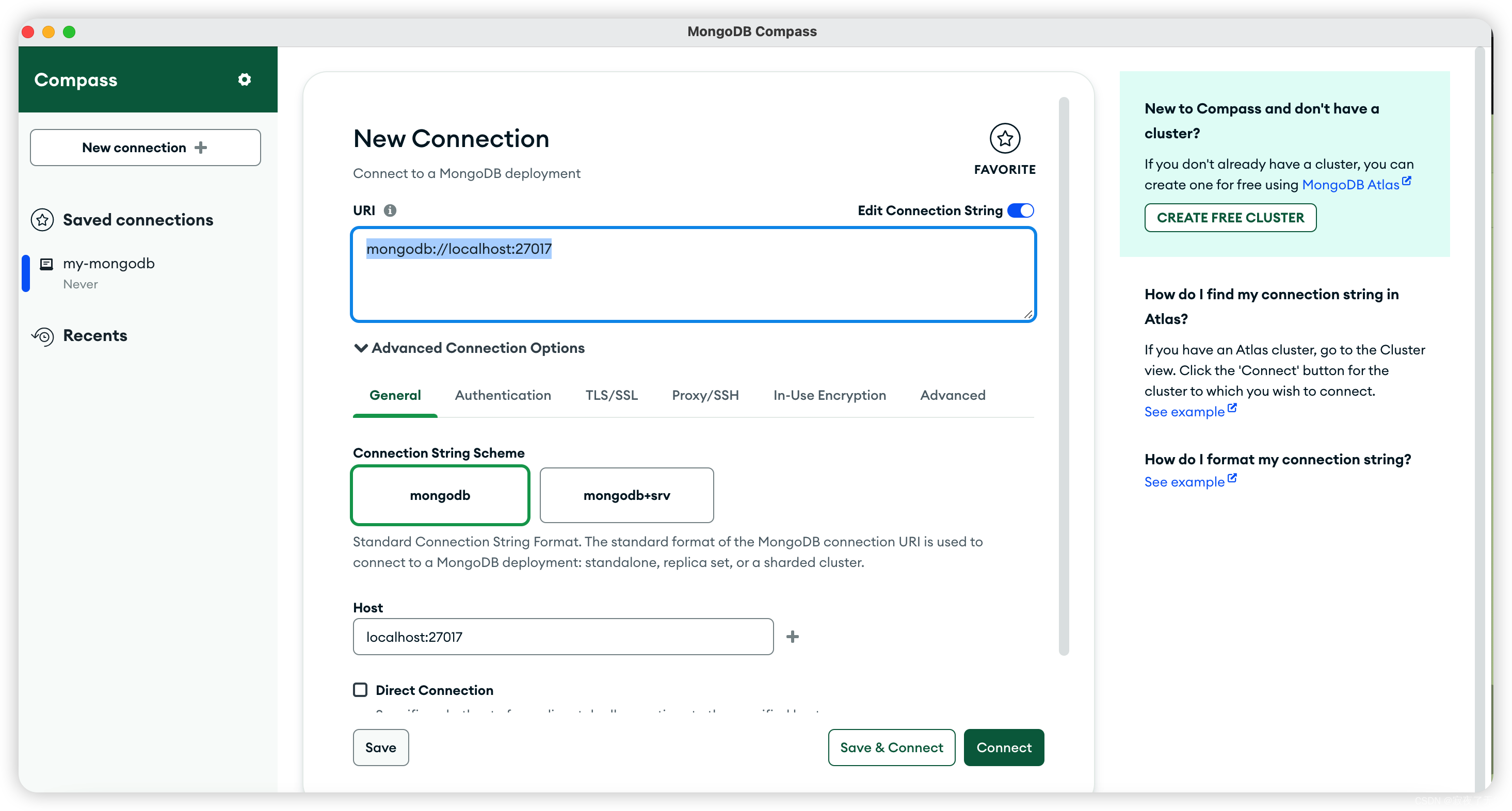Open Compass settings gear icon
This screenshot has height=811, width=1512.
(244, 79)
